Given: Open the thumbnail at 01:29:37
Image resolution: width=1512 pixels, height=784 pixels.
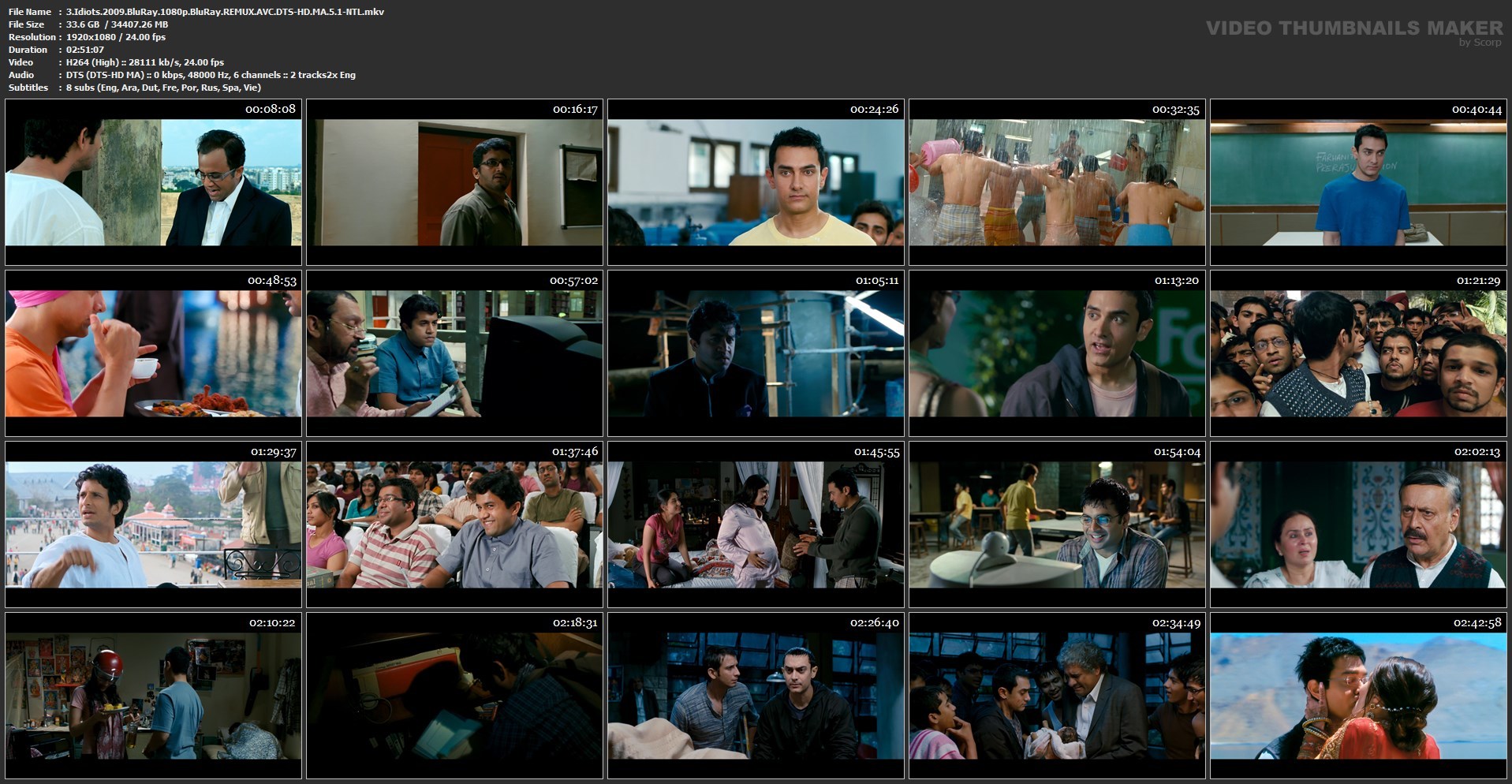Looking at the screenshot, I should (x=153, y=525).
